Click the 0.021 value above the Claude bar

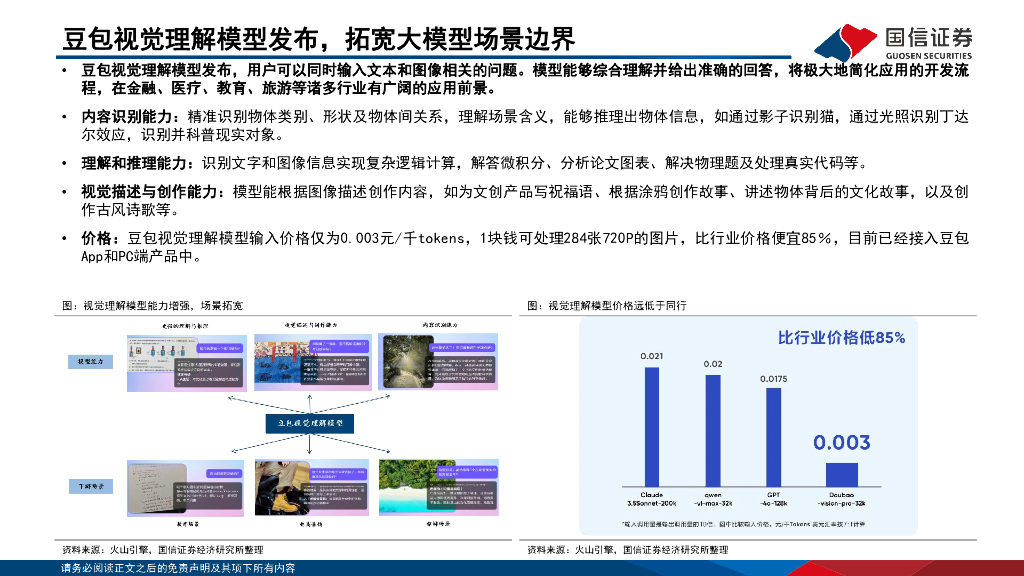pos(652,356)
